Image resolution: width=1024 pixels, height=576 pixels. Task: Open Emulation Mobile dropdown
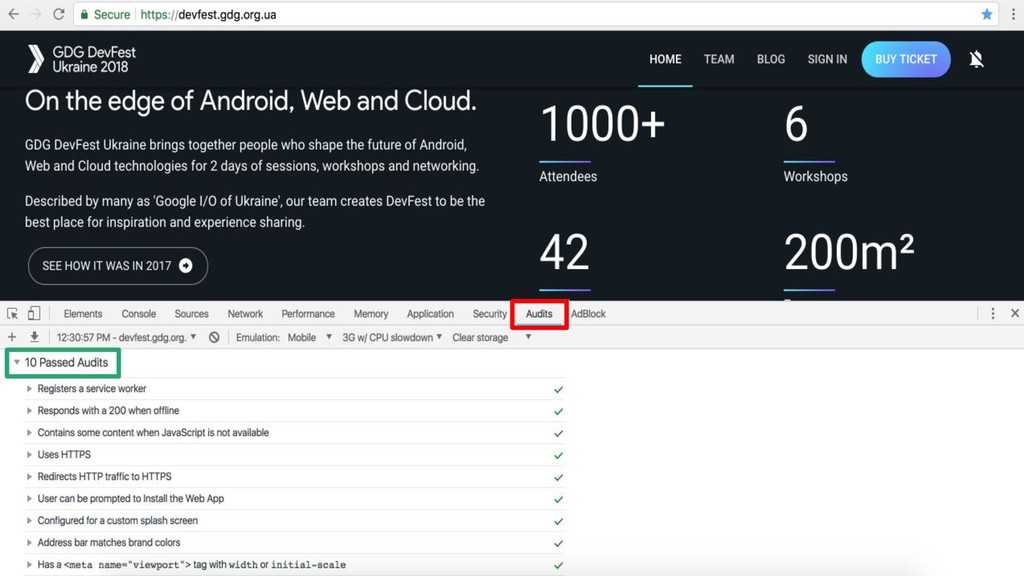[x=310, y=338]
